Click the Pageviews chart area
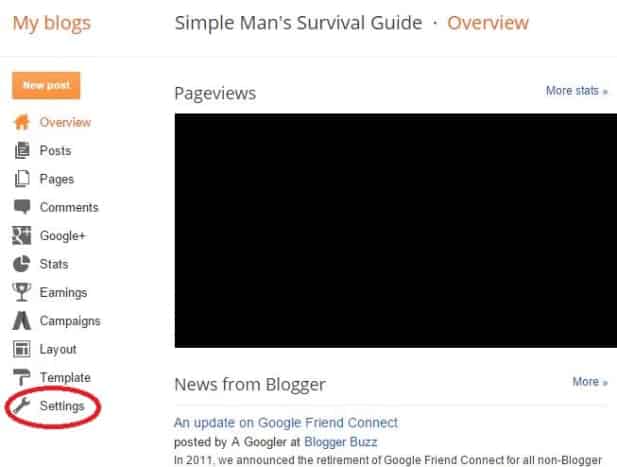Image resolution: width=617 pixels, height=467 pixels. pyautogui.click(x=396, y=231)
